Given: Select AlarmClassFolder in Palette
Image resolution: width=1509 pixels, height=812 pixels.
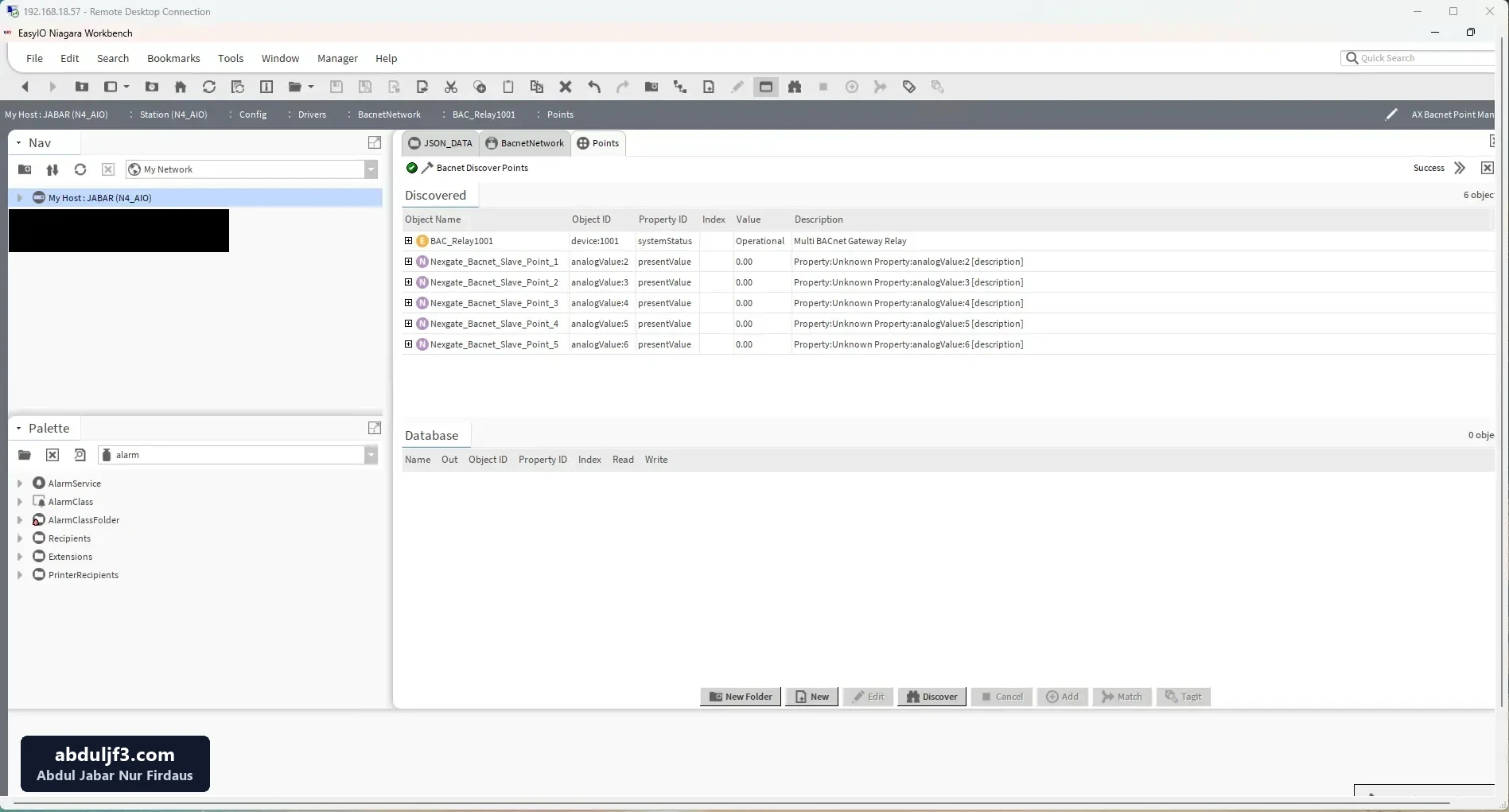Looking at the screenshot, I should pyautogui.click(x=84, y=520).
